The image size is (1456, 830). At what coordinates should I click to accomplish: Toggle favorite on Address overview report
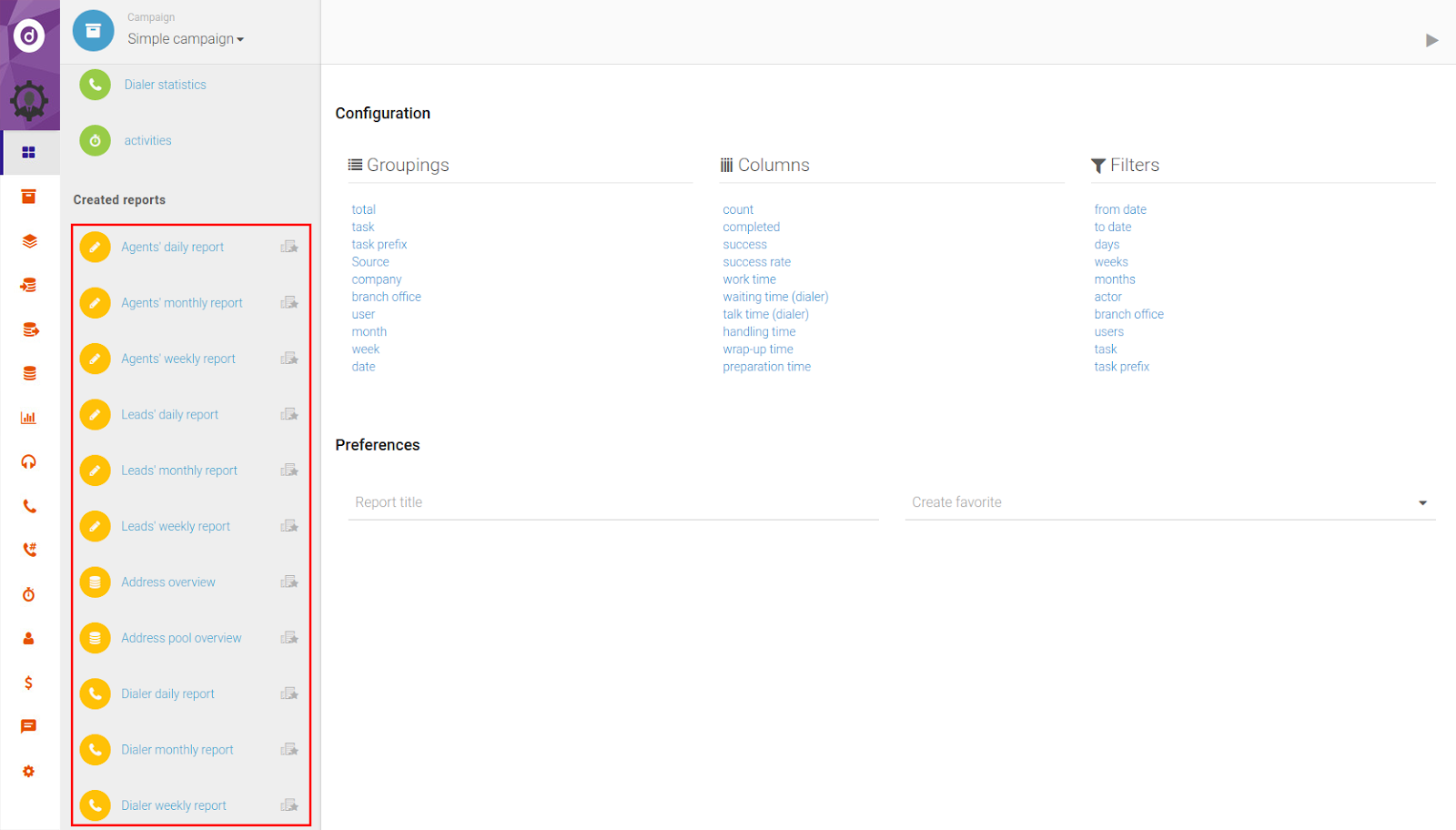(288, 582)
